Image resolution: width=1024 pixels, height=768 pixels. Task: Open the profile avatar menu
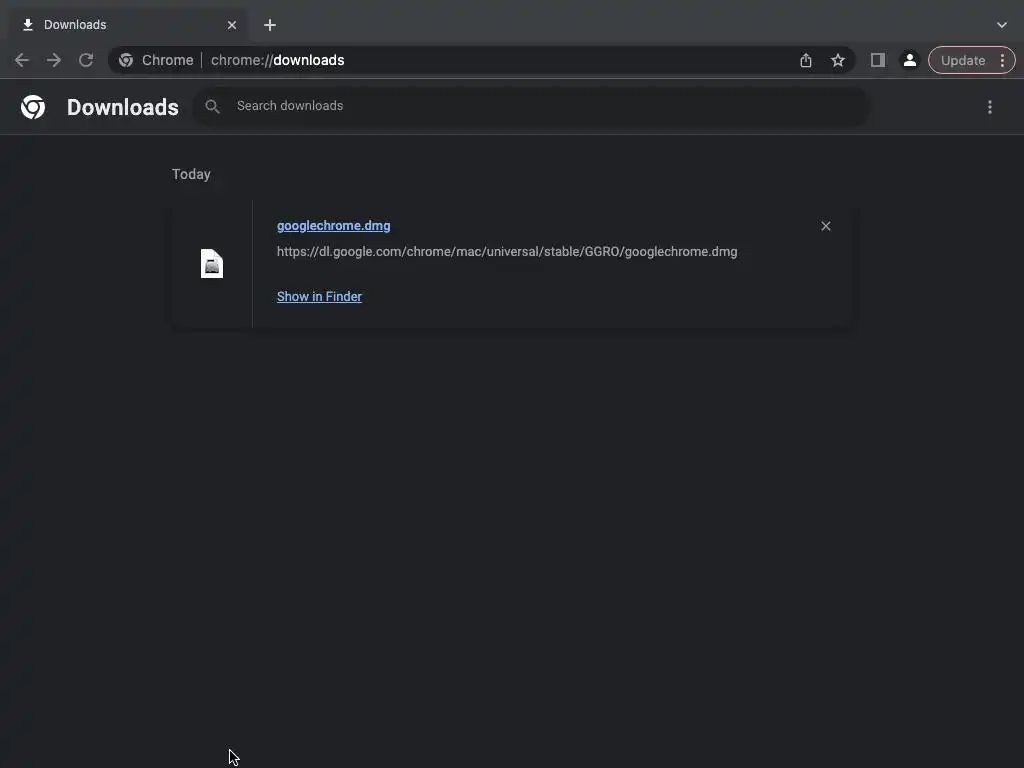(910, 60)
